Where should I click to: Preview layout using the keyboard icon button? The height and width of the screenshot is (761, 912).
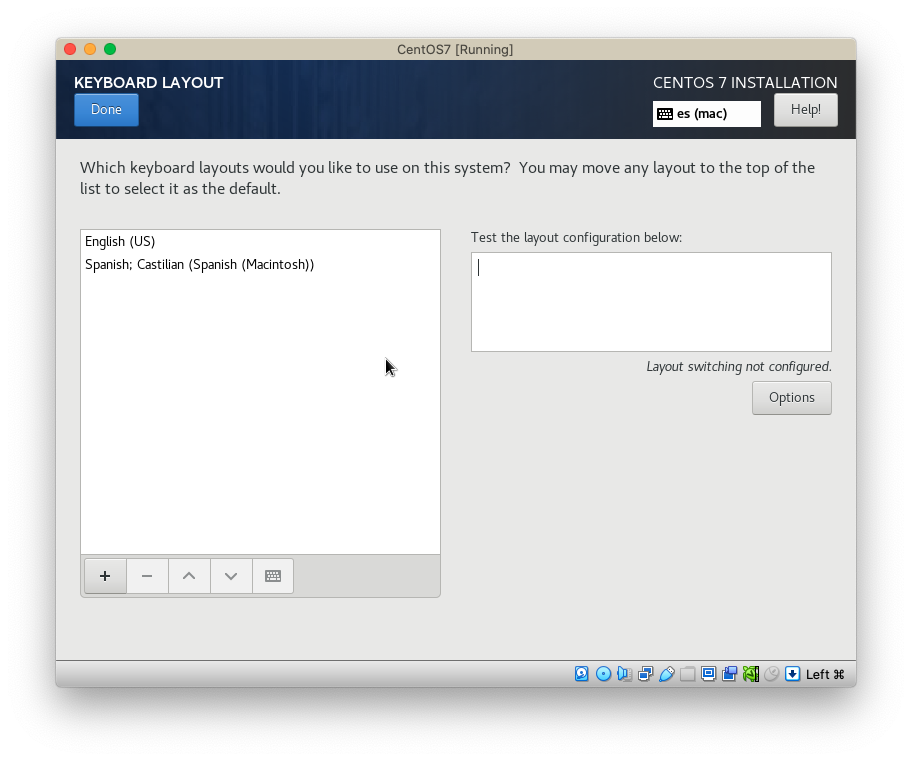coord(273,576)
